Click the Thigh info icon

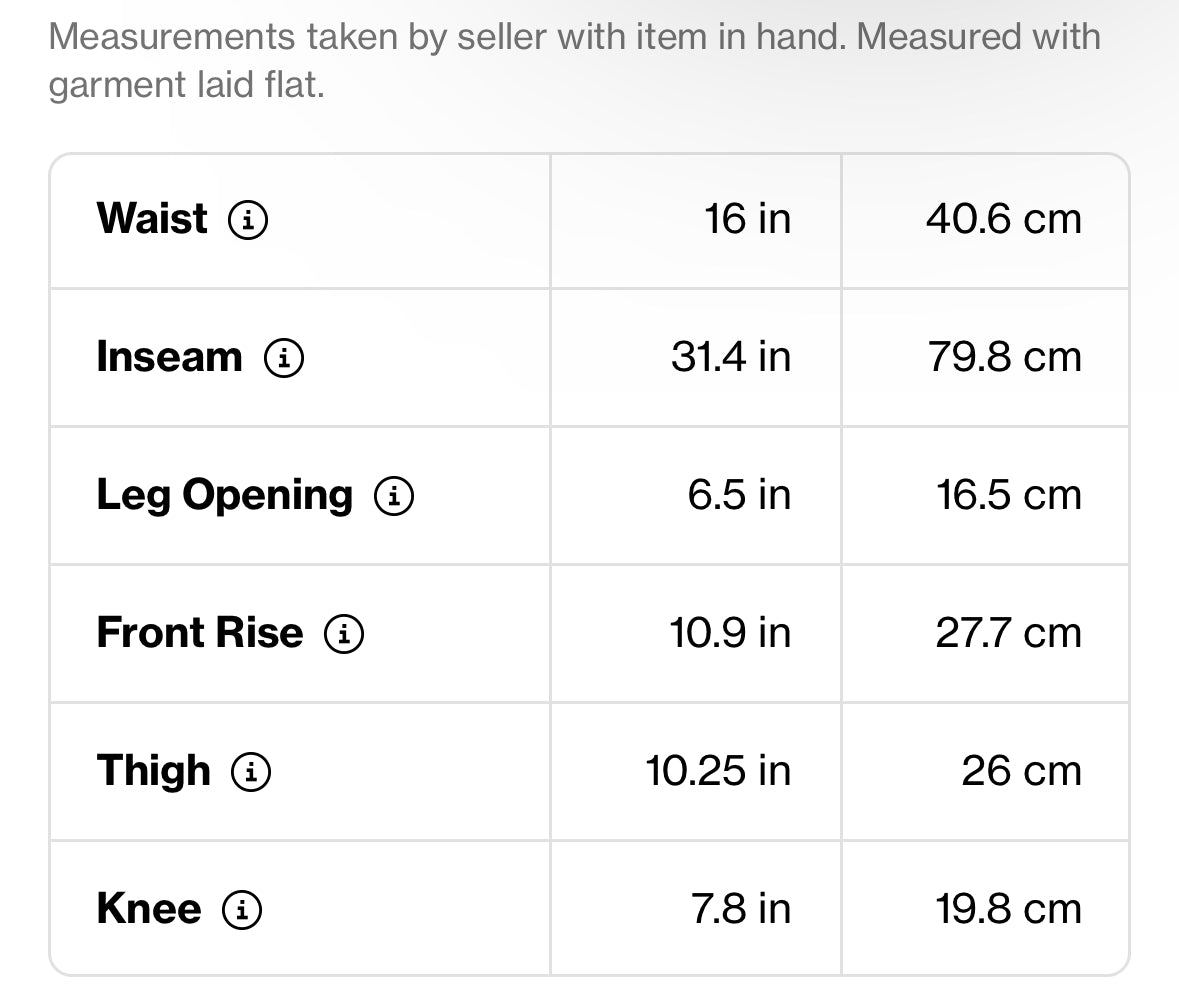251,772
